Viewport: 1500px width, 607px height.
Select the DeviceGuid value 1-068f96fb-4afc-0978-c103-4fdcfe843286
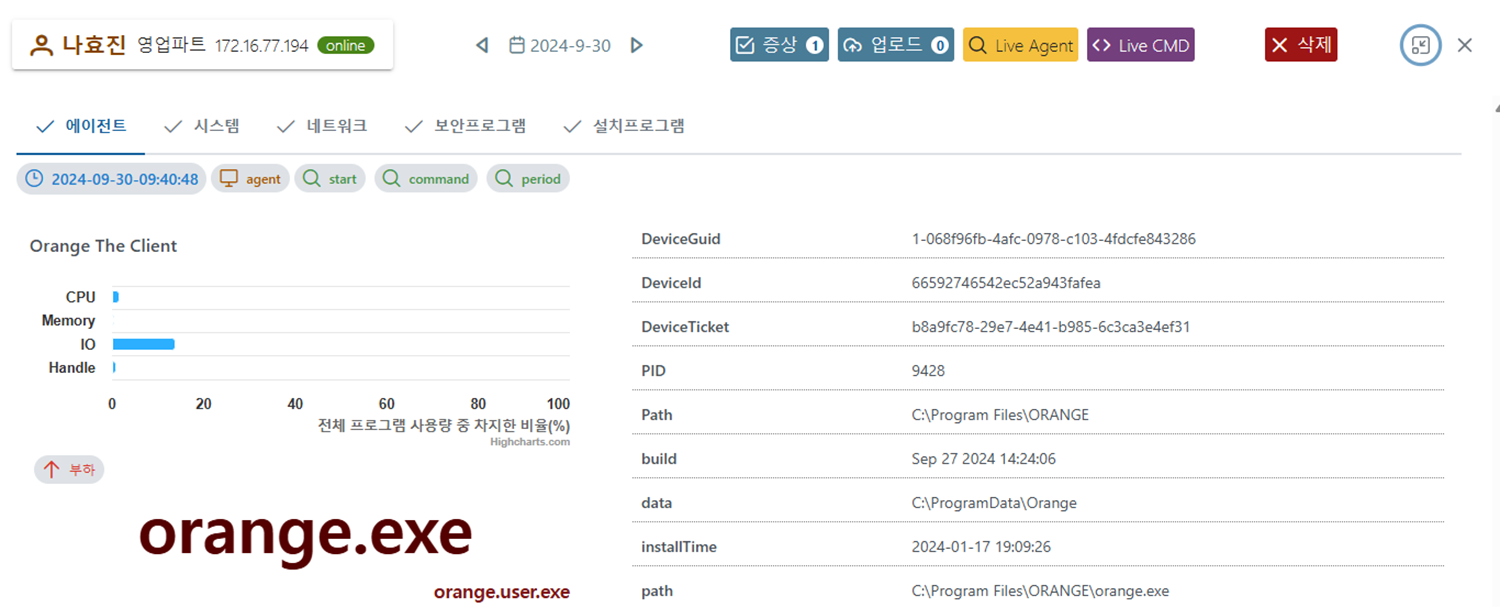[x=1054, y=239]
